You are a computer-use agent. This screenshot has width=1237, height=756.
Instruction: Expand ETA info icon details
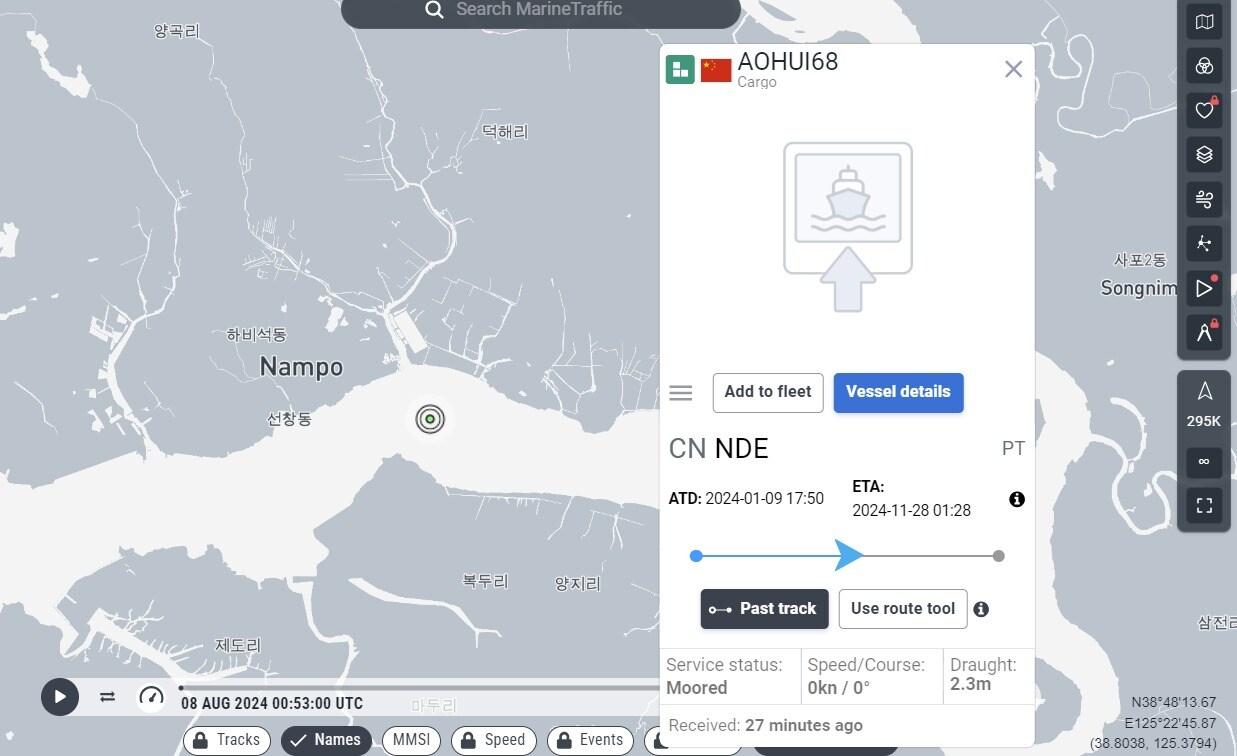click(1017, 499)
